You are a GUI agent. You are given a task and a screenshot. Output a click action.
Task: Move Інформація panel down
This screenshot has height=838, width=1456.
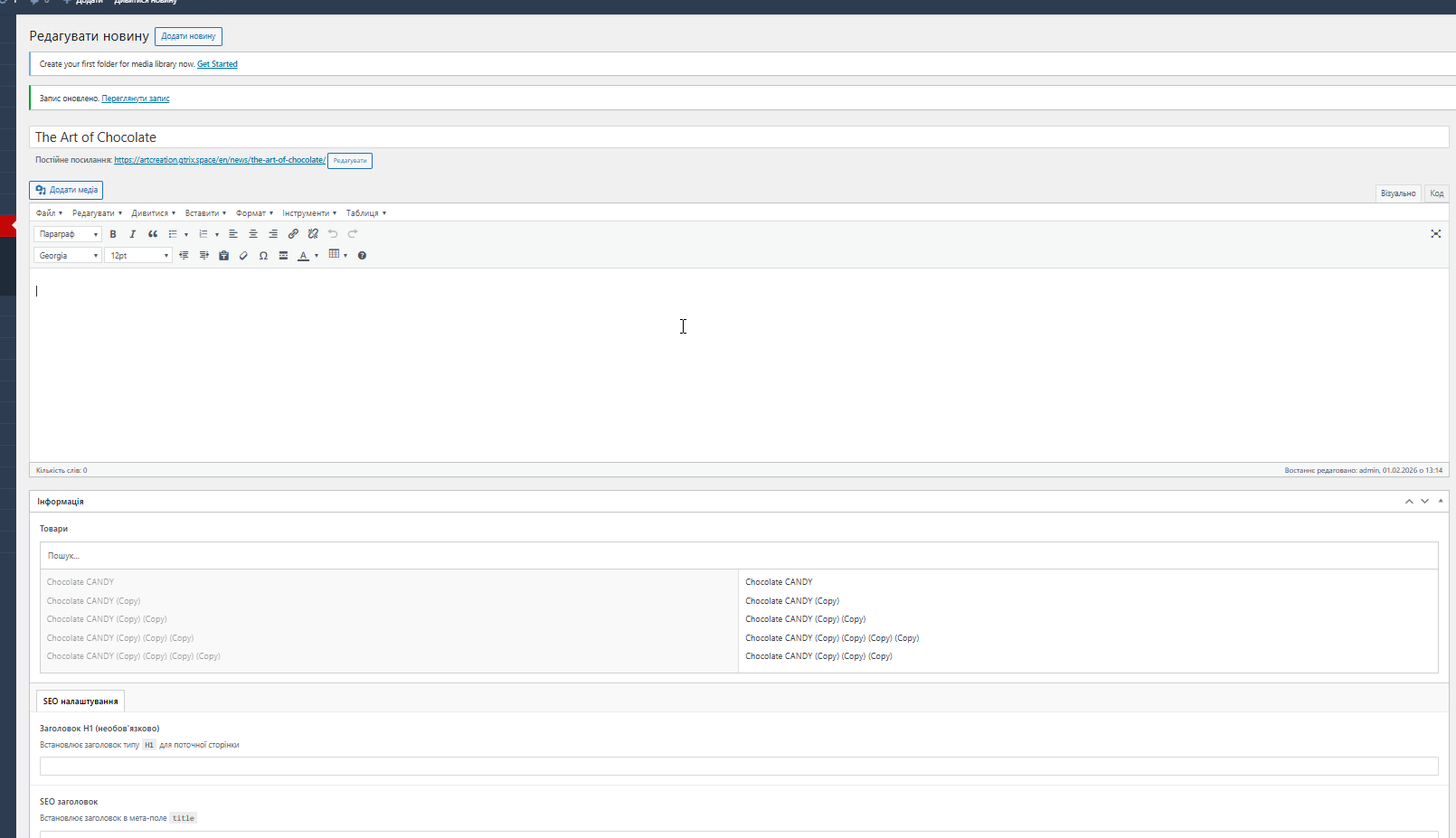[x=1424, y=502]
